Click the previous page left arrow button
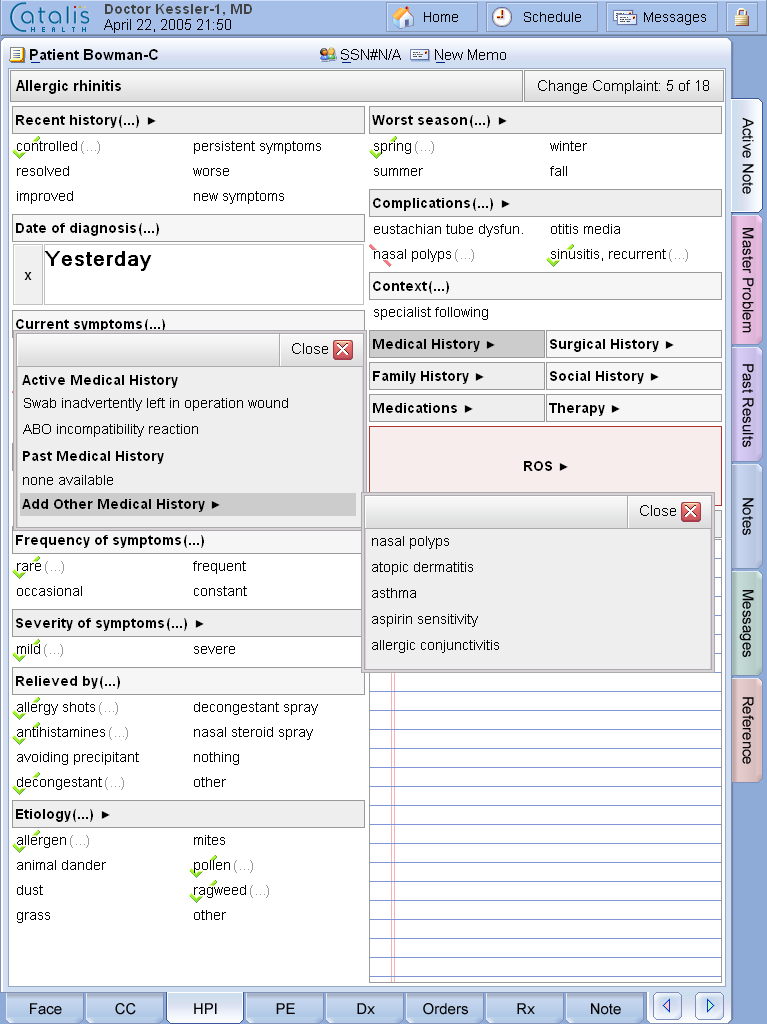Screen dimensions: 767x1024 [667, 1004]
